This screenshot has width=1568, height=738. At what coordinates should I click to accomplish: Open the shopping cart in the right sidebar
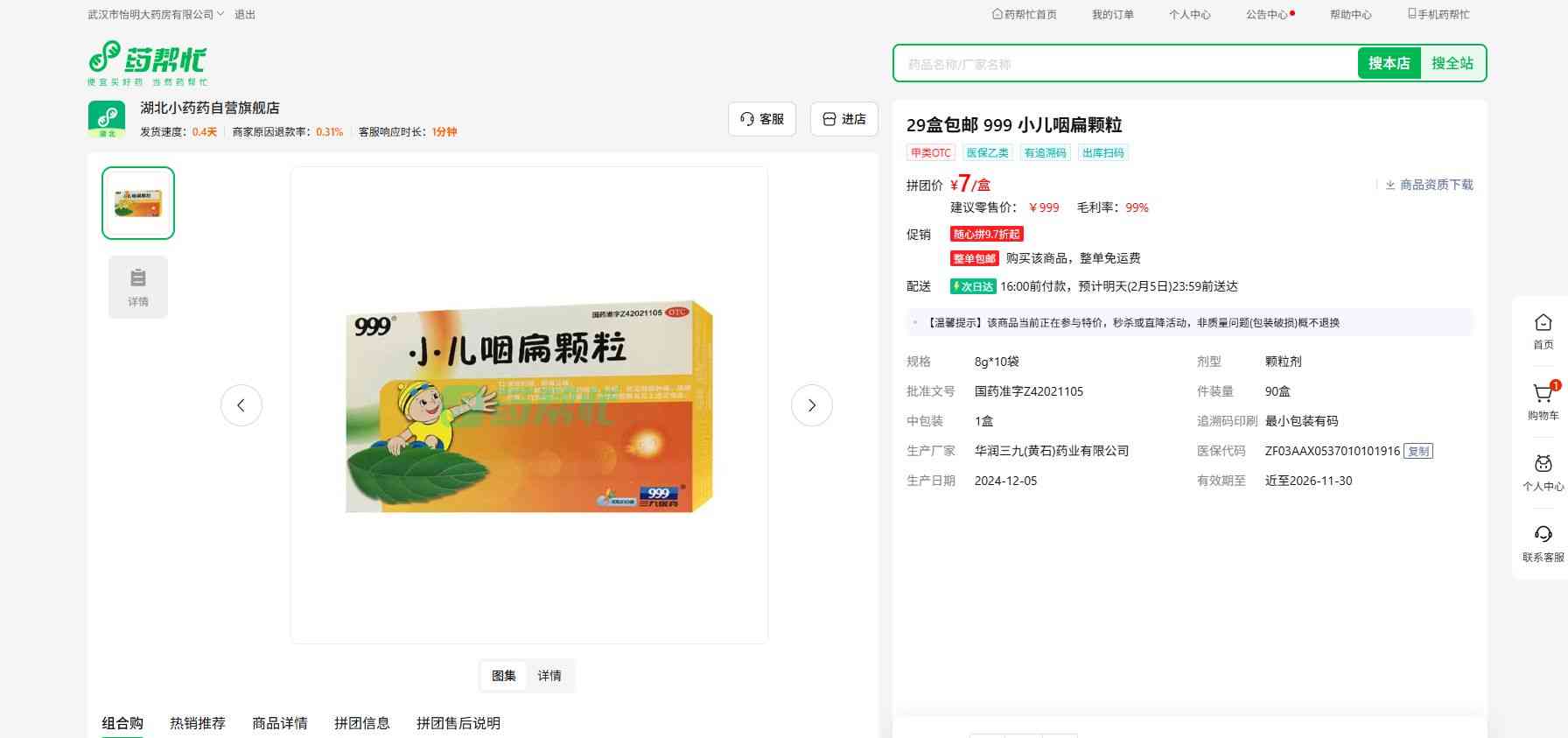[x=1543, y=395]
